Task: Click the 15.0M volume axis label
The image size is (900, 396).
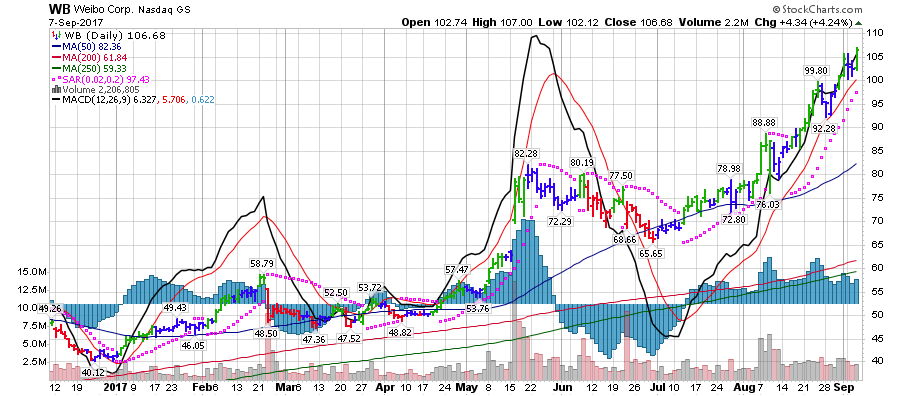Action: tap(33, 271)
